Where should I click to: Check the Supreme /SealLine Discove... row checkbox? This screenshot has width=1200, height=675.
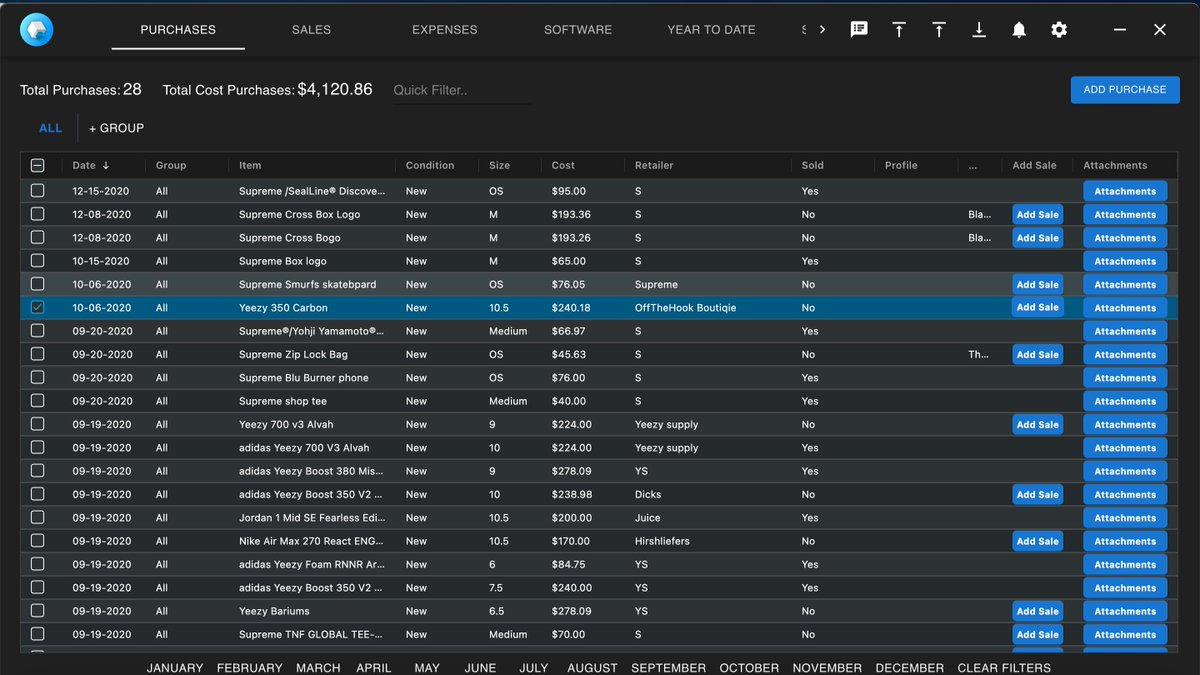click(38, 191)
